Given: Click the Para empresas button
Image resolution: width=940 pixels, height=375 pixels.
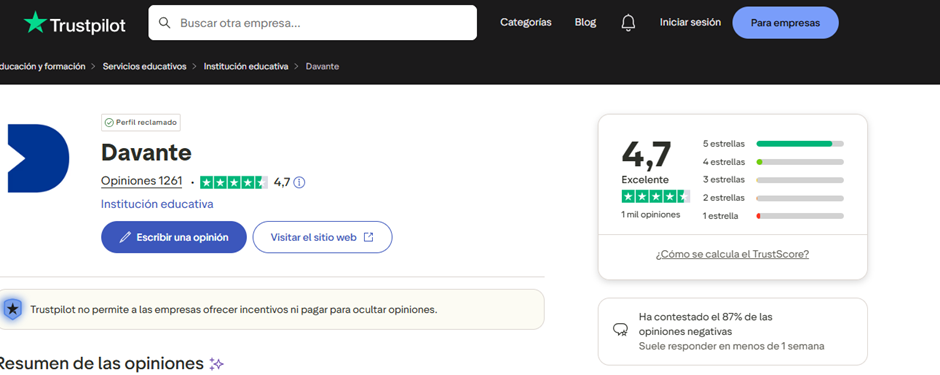Looking at the screenshot, I should (x=785, y=23).
